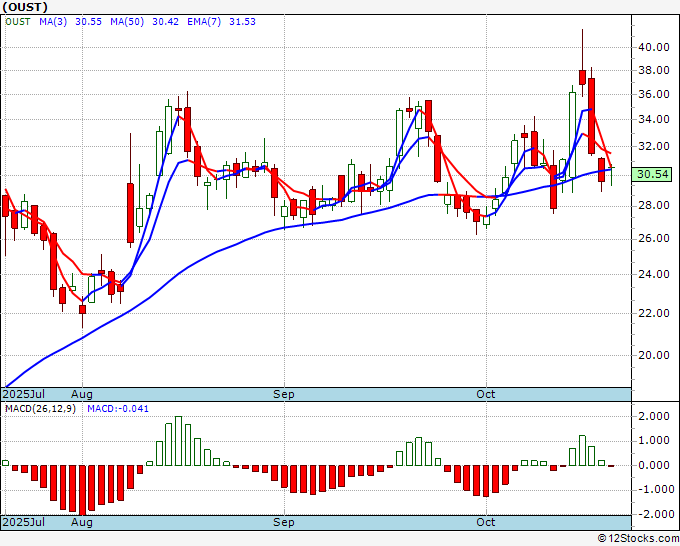Click the EMA(7) value 31.53
Image resolution: width=680 pixels, height=546 pixels.
pyautogui.click(x=242, y=22)
